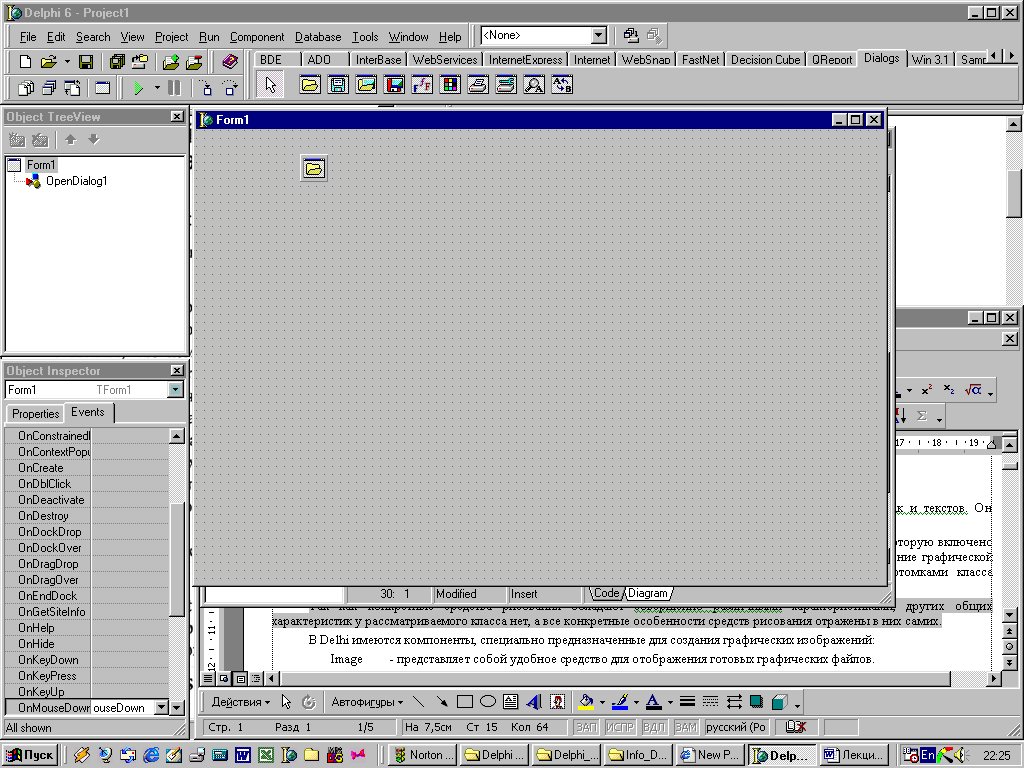
Task: Click the Save All icon
Action: tap(117, 62)
